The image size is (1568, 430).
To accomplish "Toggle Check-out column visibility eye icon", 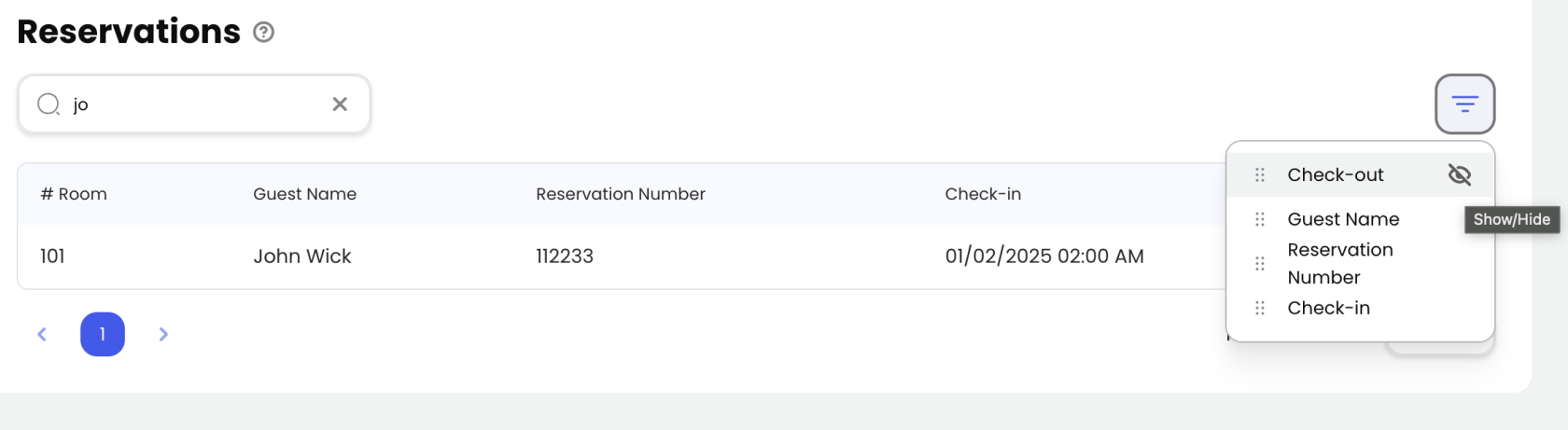I will [x=1459, y=174].
